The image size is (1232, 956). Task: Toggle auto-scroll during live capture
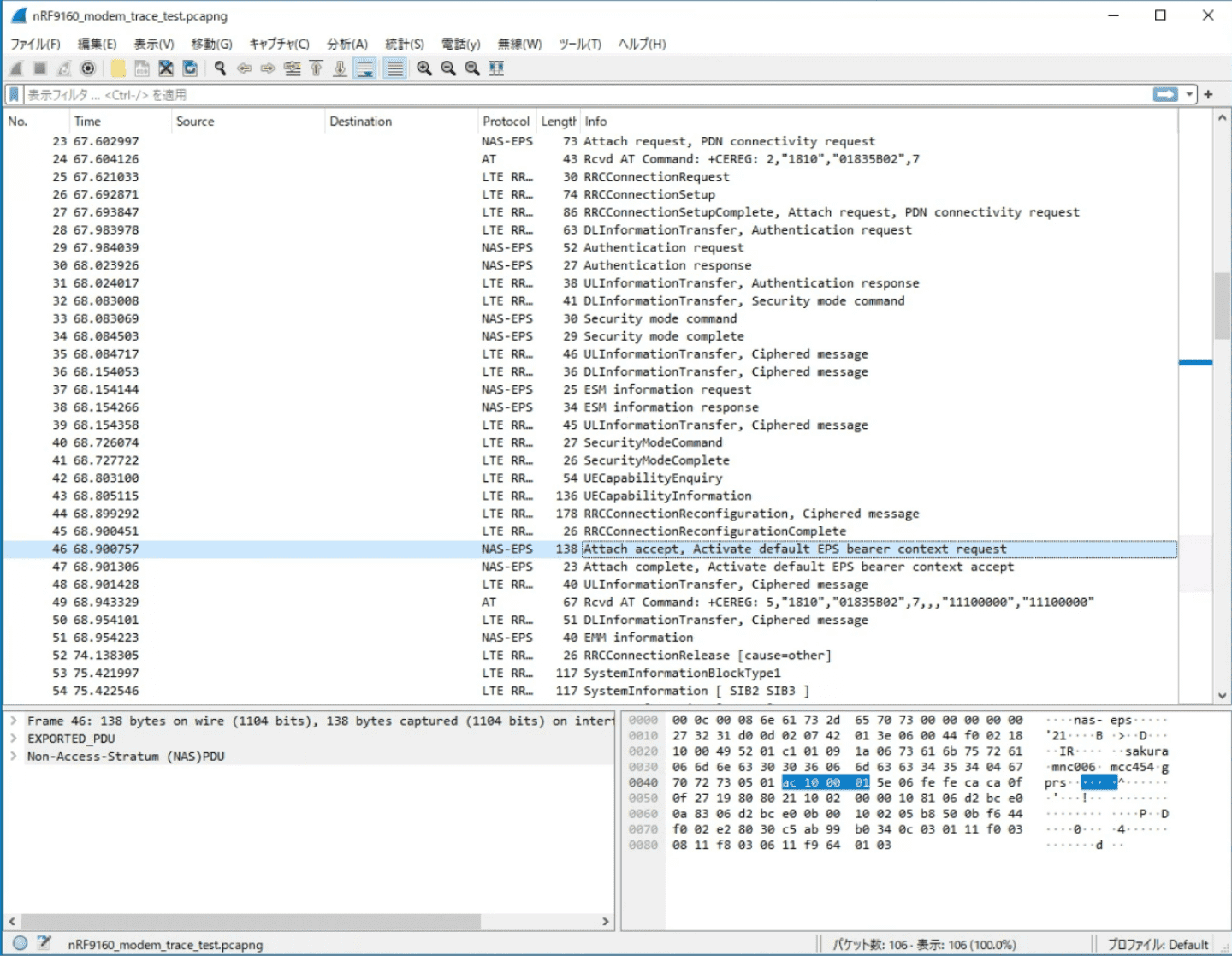coord(365,68)
